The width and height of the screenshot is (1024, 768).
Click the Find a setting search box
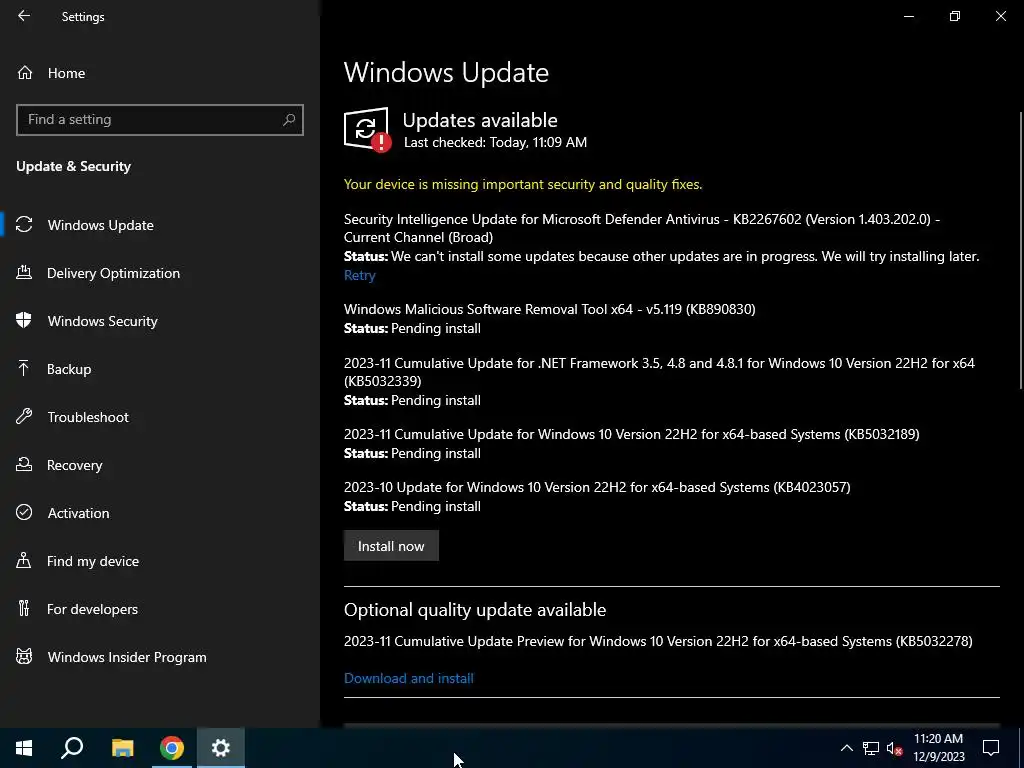tap(160, 120)
